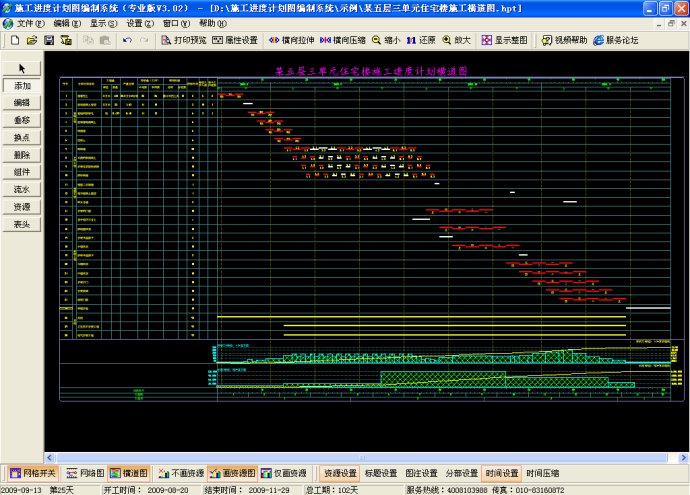Viewport: 690px width, 495px height.
Task: Click the 组件 side button
Action: (22, 172)
